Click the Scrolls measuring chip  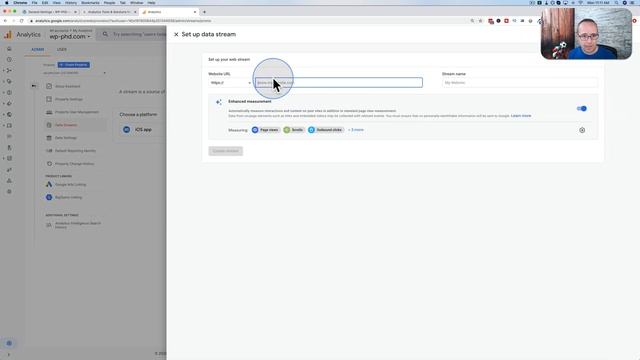(x=294, y=130)
